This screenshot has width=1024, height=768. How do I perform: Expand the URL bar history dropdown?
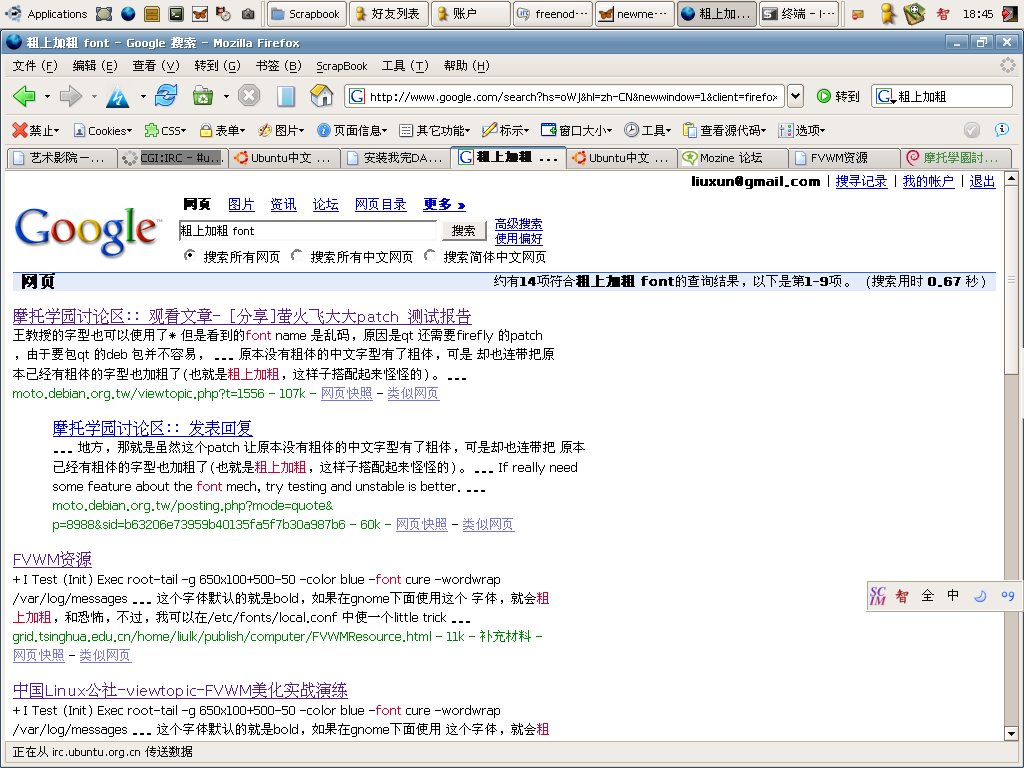click(795, 97)
